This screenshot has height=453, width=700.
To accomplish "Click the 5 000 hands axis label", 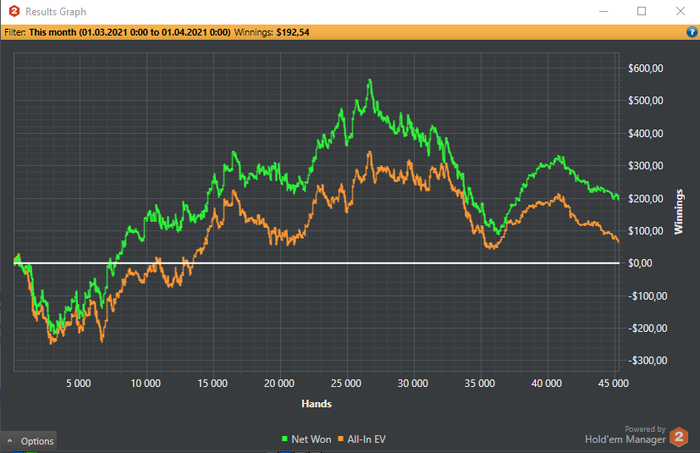I will [79, 383].
